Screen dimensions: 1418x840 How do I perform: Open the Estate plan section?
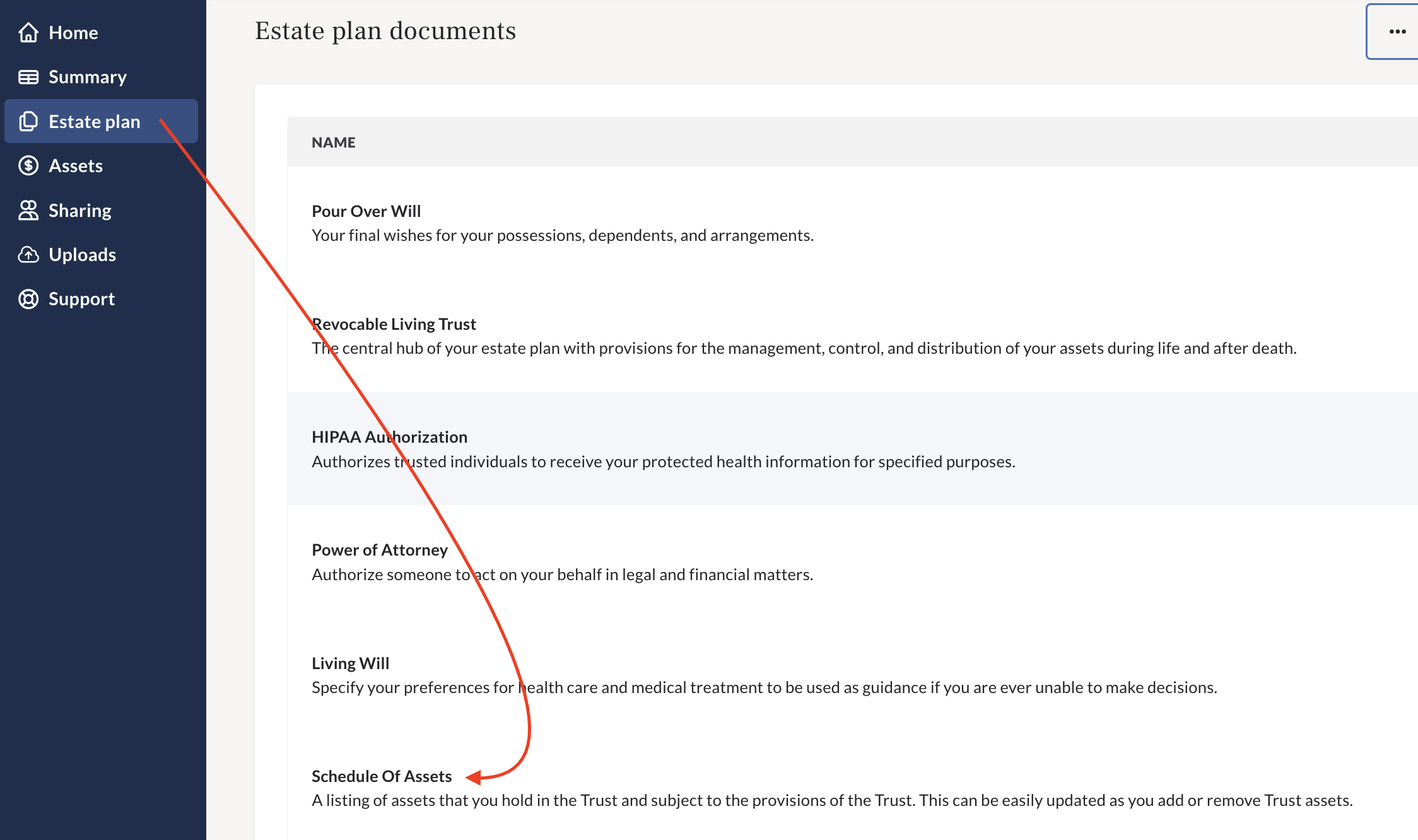(x=94, y=121)
